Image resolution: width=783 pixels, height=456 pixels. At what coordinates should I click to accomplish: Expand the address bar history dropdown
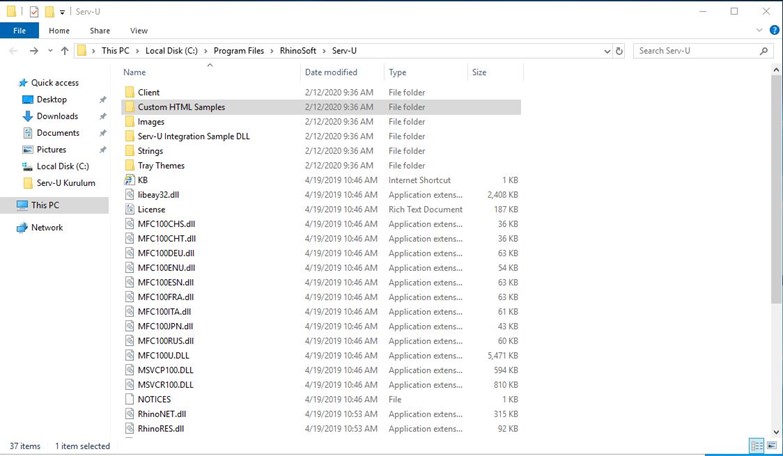(607, 51)
